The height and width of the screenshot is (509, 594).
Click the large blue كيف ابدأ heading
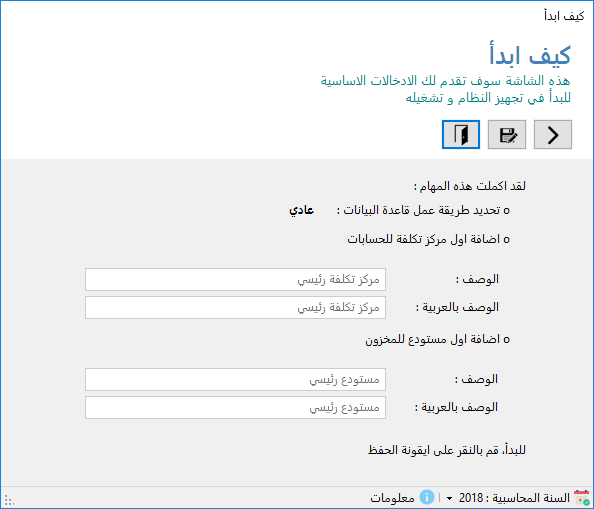530,55
